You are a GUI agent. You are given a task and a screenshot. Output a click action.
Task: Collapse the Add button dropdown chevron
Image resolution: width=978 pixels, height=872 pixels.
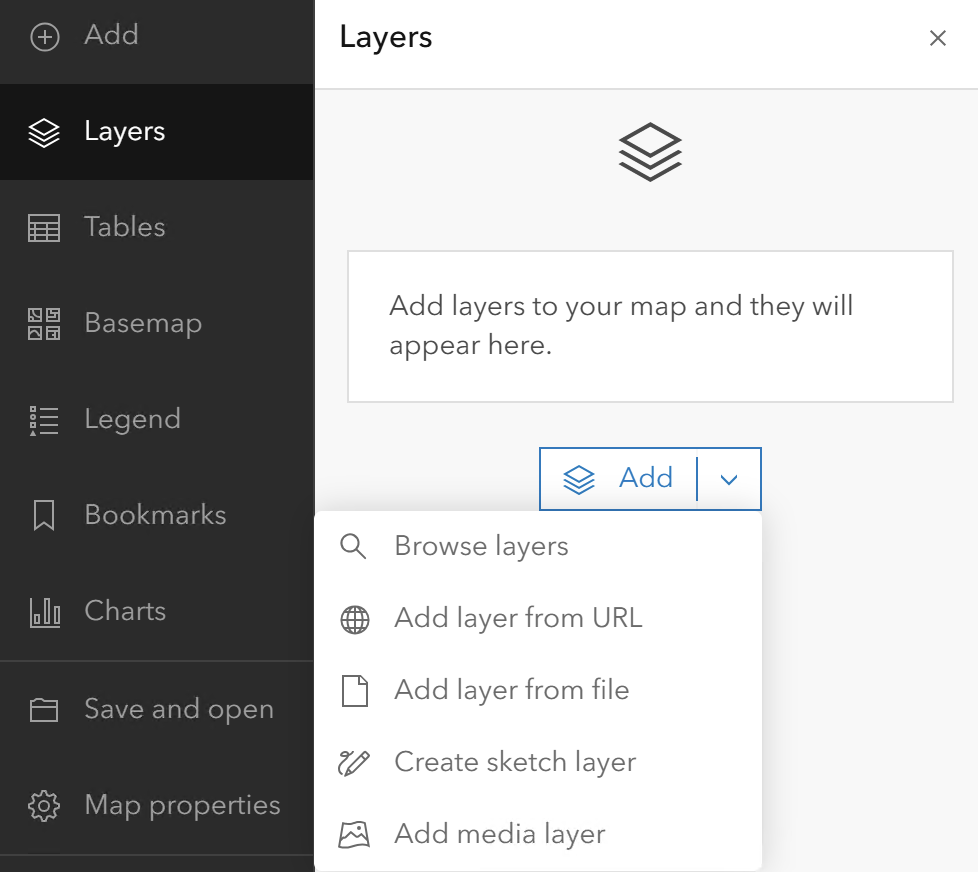tap(729, 480)
